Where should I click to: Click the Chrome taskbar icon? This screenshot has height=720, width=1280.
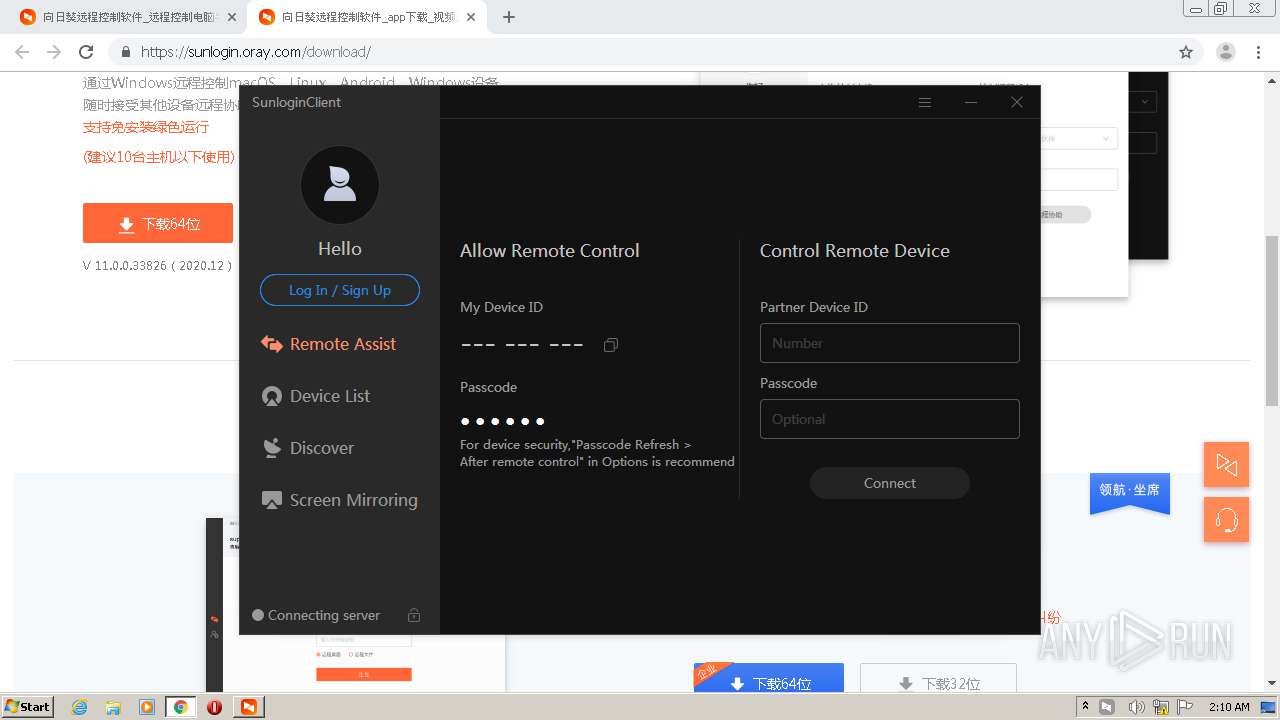181,707
